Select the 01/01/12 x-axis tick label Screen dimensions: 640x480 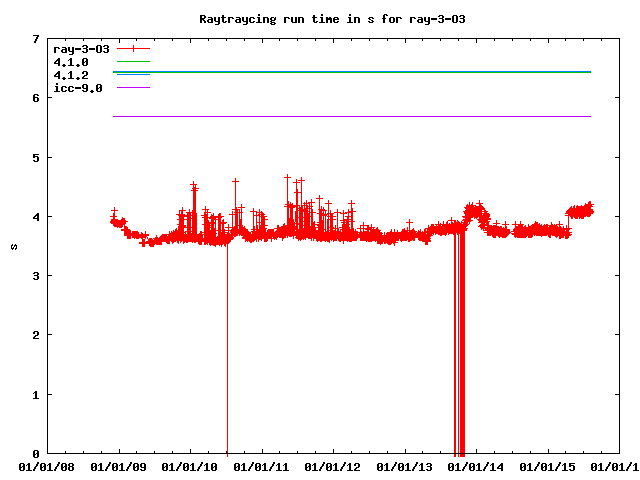click(333, 466)
